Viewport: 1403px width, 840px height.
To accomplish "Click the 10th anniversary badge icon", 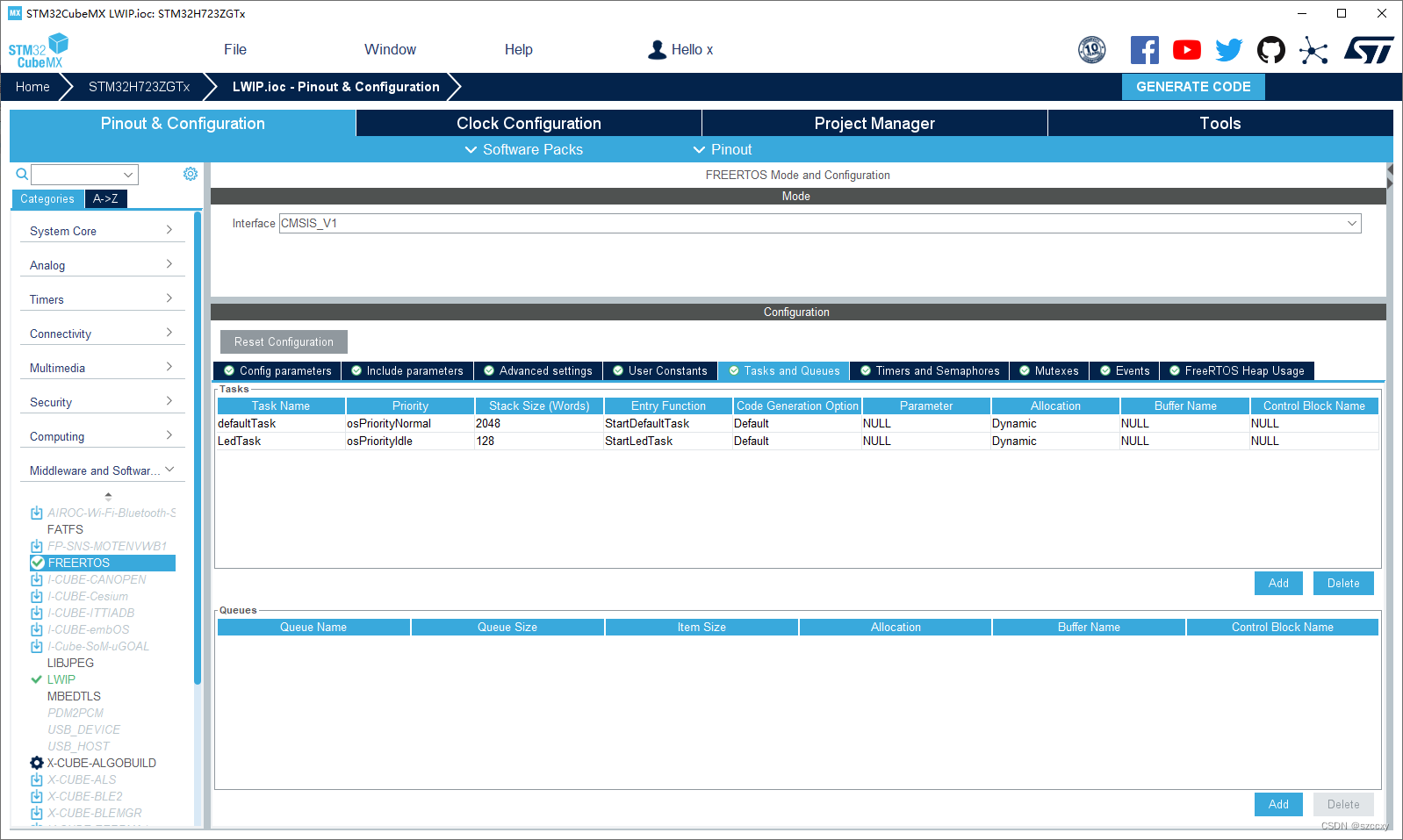I will pyautogui.click(x=1091, y=50).
